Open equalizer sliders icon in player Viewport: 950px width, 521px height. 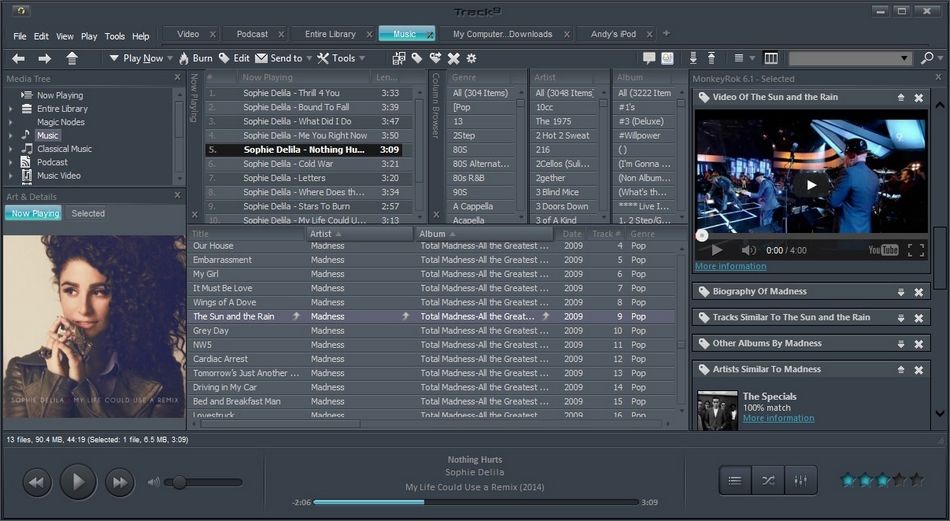coord(800,481)
